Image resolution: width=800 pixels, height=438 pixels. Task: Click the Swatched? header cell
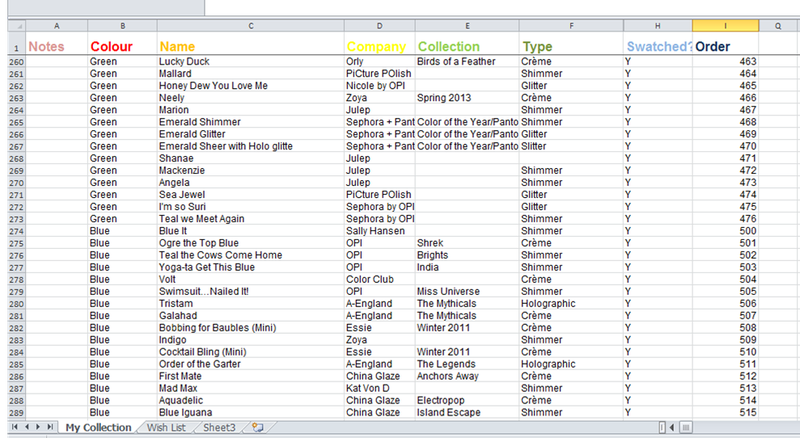click(658, 43)
